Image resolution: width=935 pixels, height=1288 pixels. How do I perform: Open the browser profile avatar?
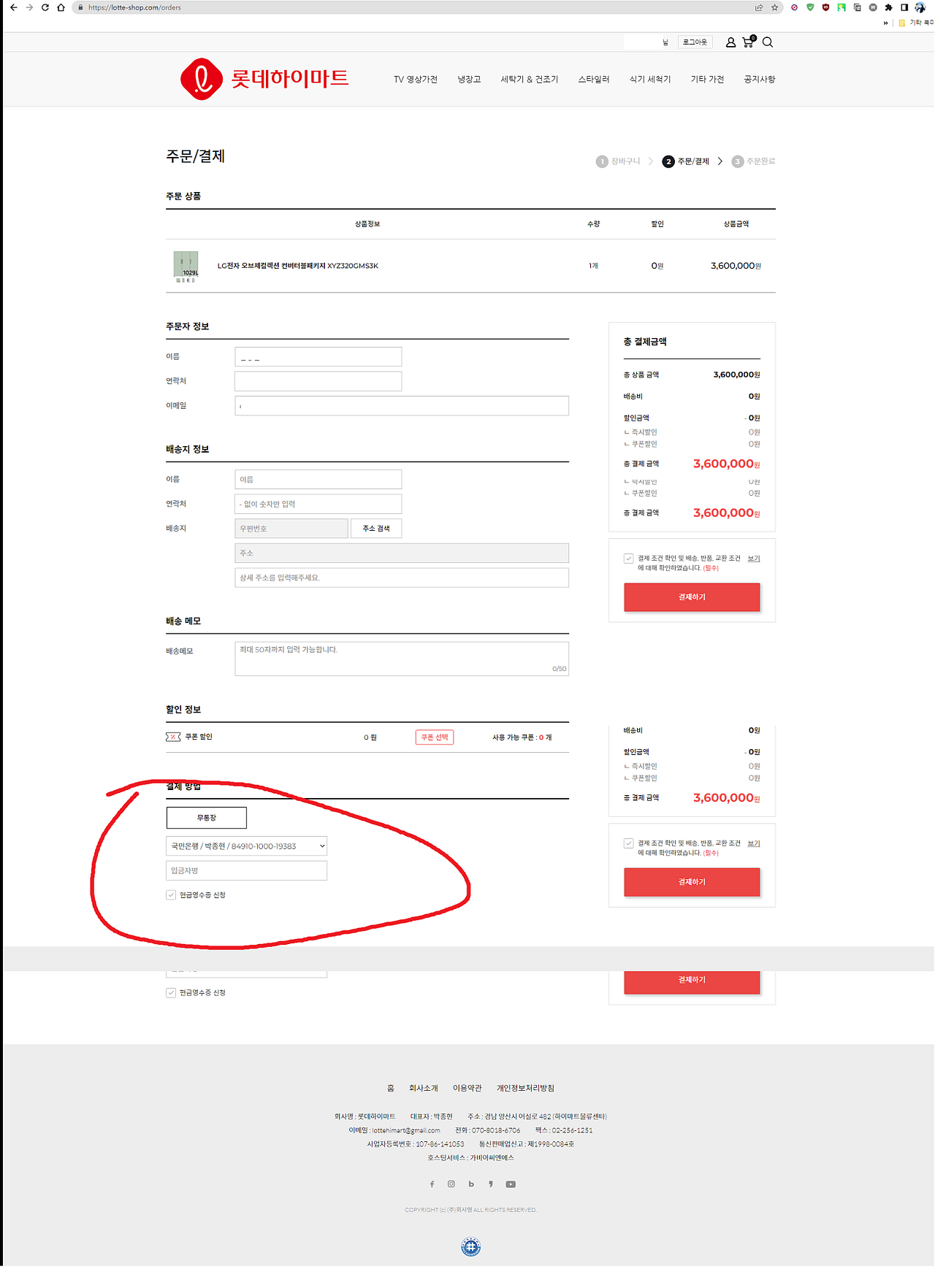(920, 7)
